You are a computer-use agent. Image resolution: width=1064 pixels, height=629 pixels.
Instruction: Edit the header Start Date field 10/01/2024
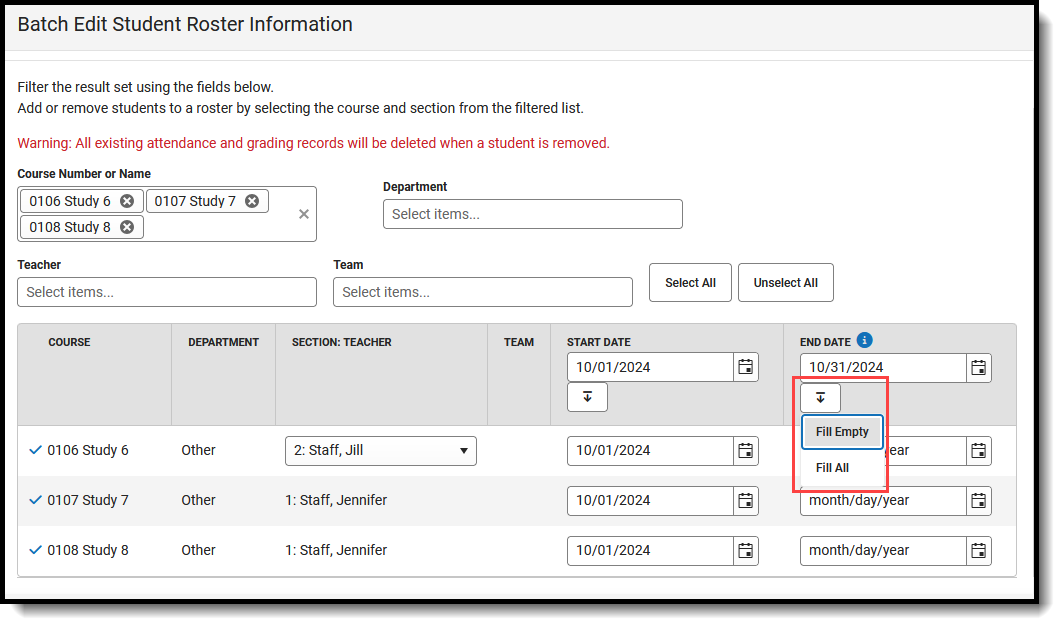coord(650,367)
